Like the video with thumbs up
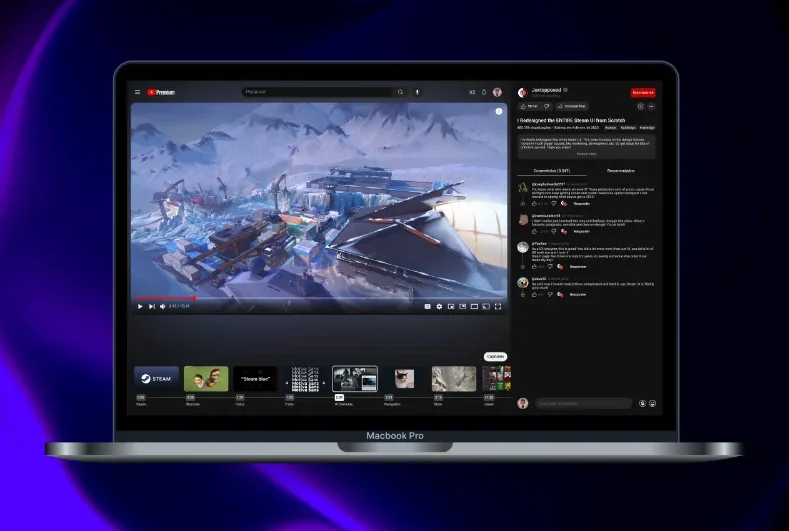The height and width of the screenshot is (531, 789). coord(528,106)
